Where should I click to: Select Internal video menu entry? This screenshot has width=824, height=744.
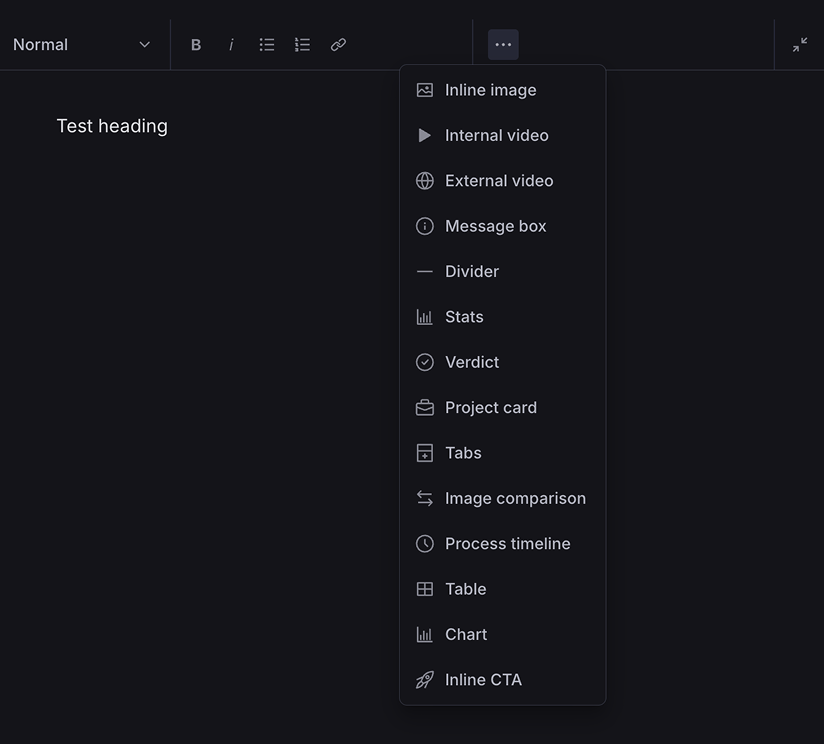coord(502,136)
